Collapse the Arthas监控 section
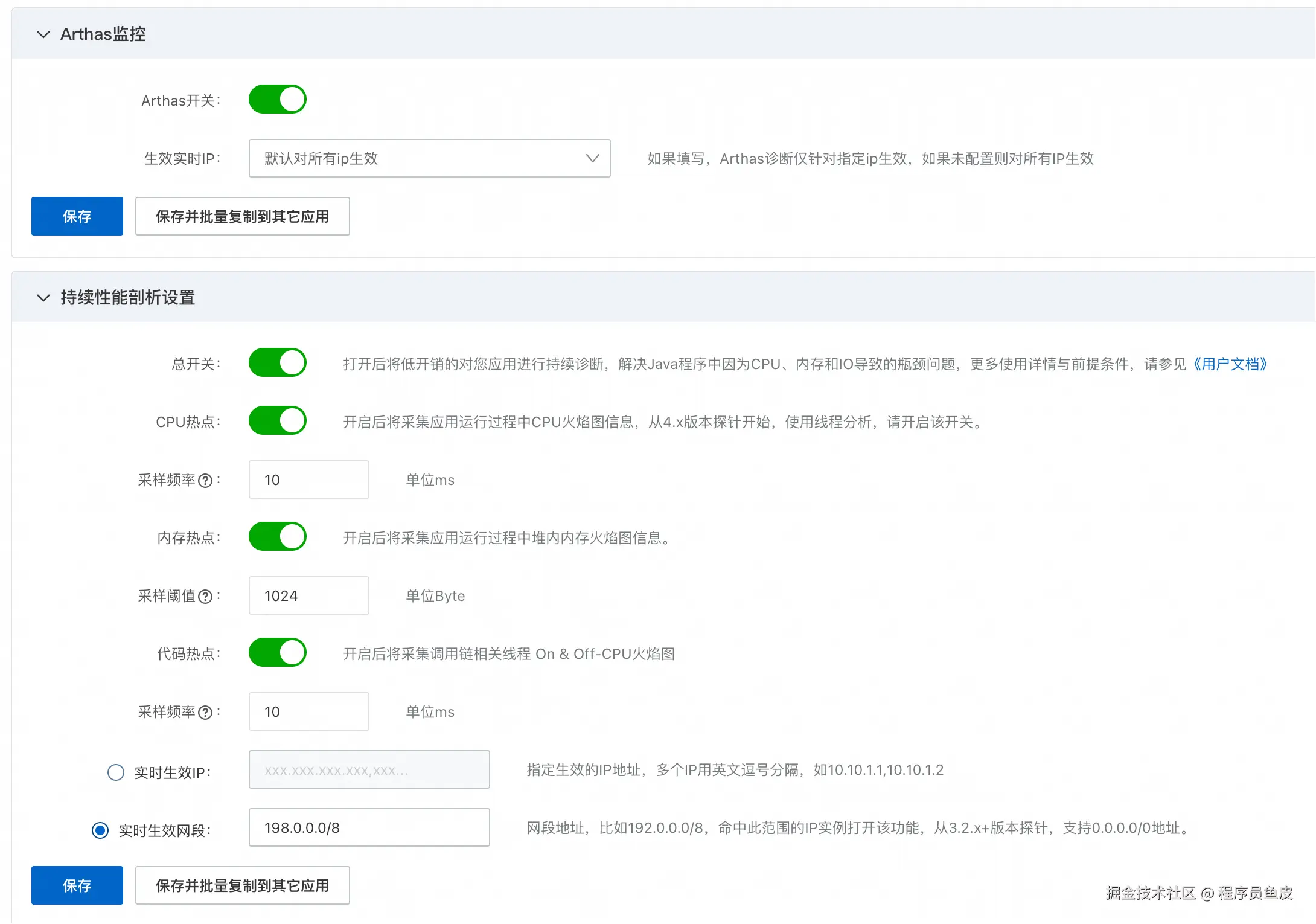The image size is (1316, 924). (x=43, y=34)
